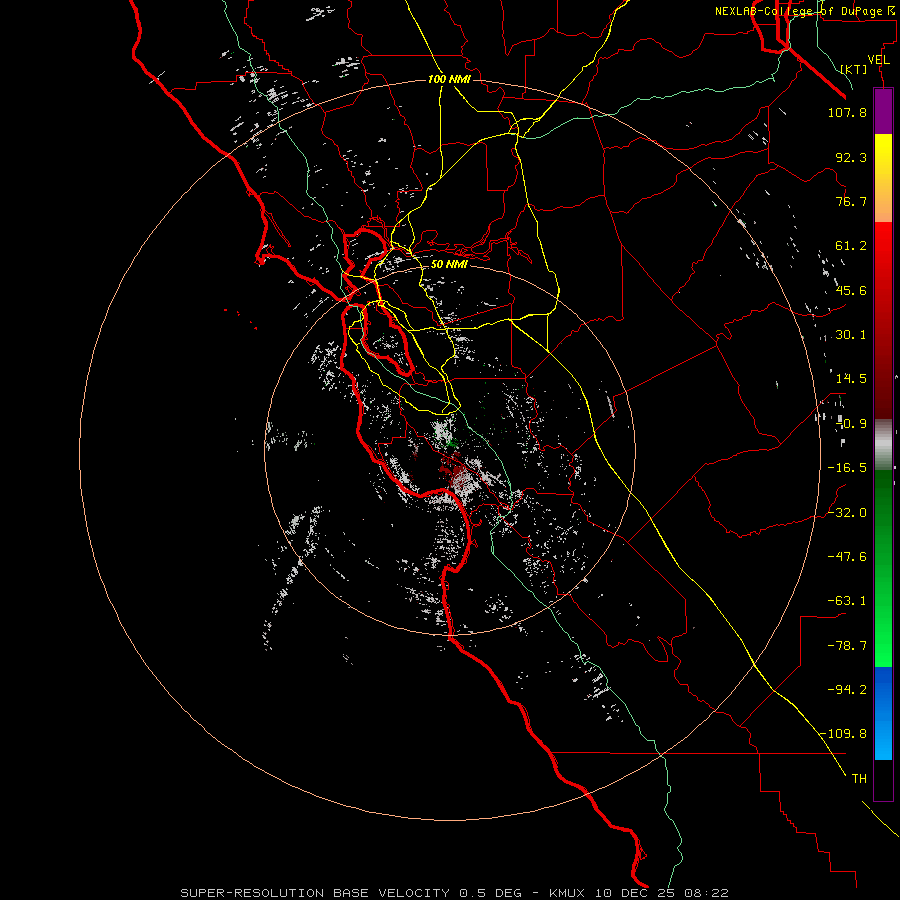Image resolution: width=900 pixels, height=900 pixels.
Task: Click the NEXLAB-College of DuPage credit text
Action: tap(806, 11)
